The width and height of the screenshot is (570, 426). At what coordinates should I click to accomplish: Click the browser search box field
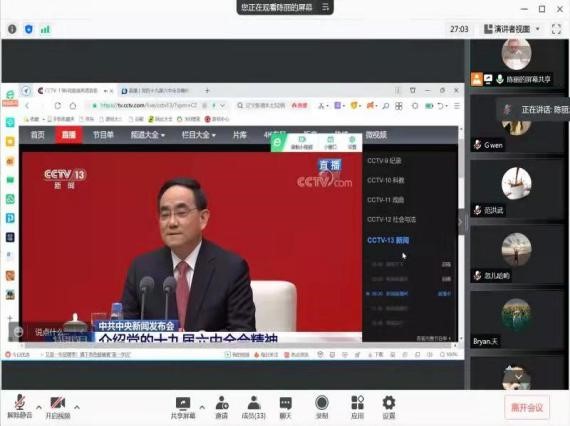tap(265, 105)
